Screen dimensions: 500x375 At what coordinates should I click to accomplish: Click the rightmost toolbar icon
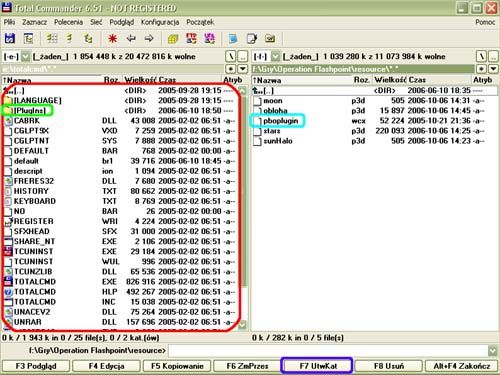tap(270, 39)
